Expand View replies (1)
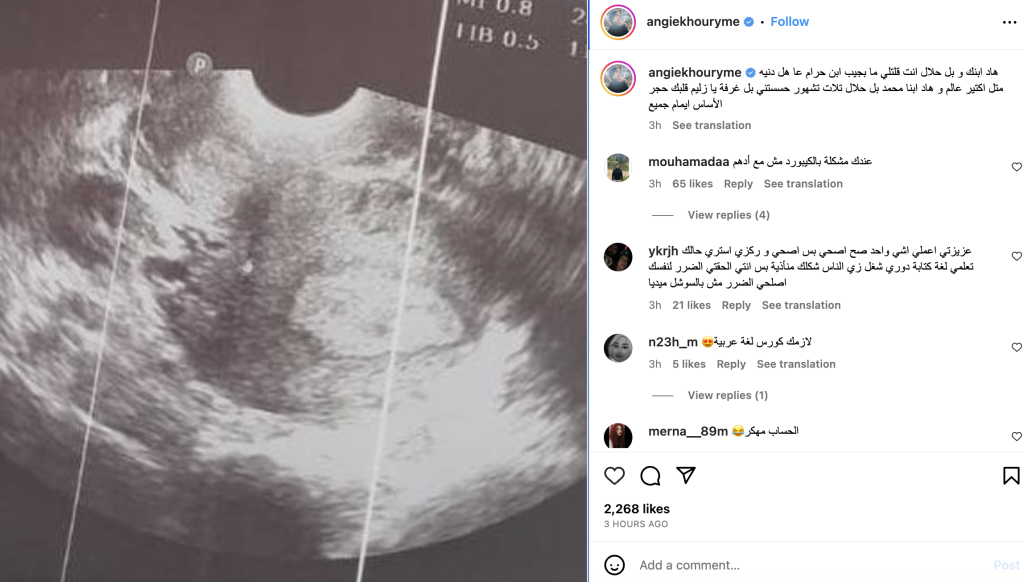Viewport: 1024px width, 582px height. (x=728, y=395)
